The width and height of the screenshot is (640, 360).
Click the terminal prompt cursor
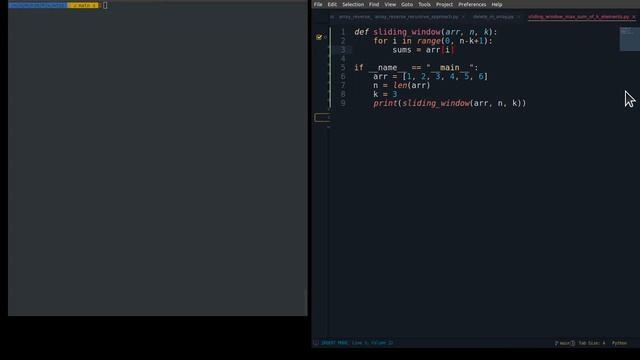105,5
